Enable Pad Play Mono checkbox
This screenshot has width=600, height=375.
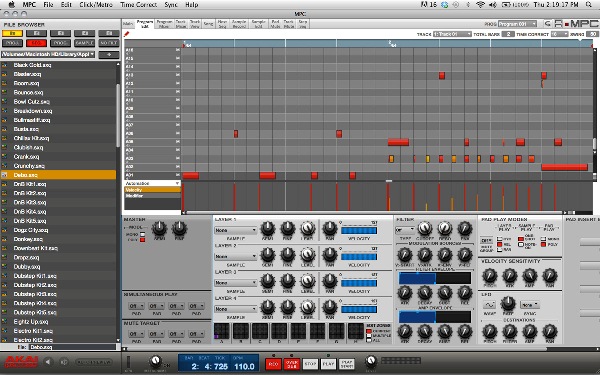(x=543, y=239)
